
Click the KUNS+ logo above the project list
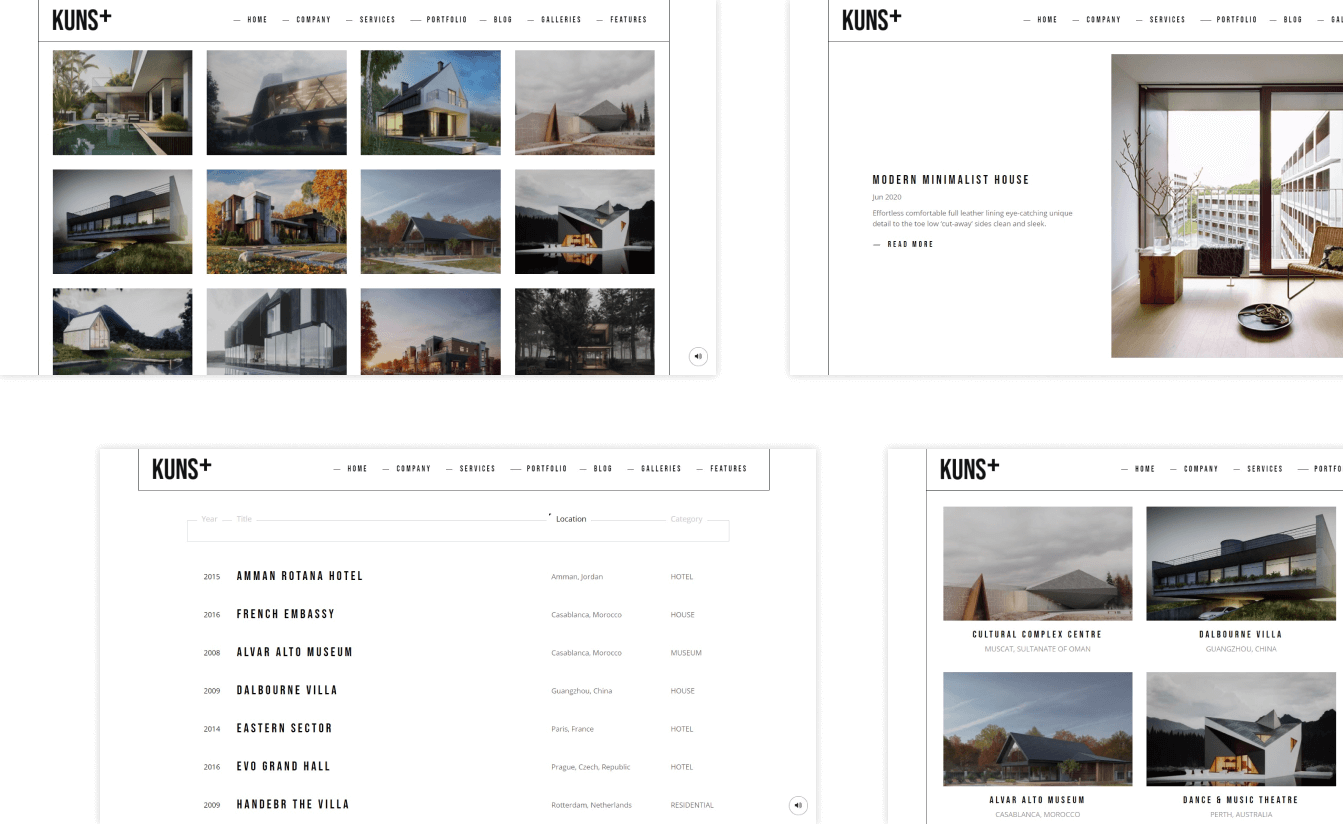tap(182, 468)
